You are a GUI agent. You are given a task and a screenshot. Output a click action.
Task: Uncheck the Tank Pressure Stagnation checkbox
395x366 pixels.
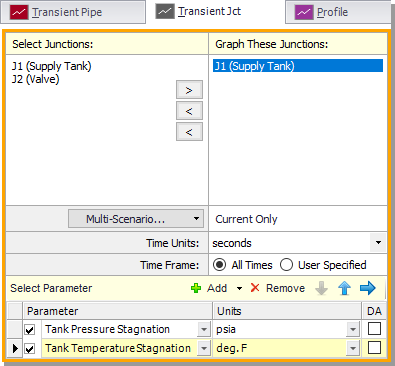pyautogui.click(x=30, y=330)
